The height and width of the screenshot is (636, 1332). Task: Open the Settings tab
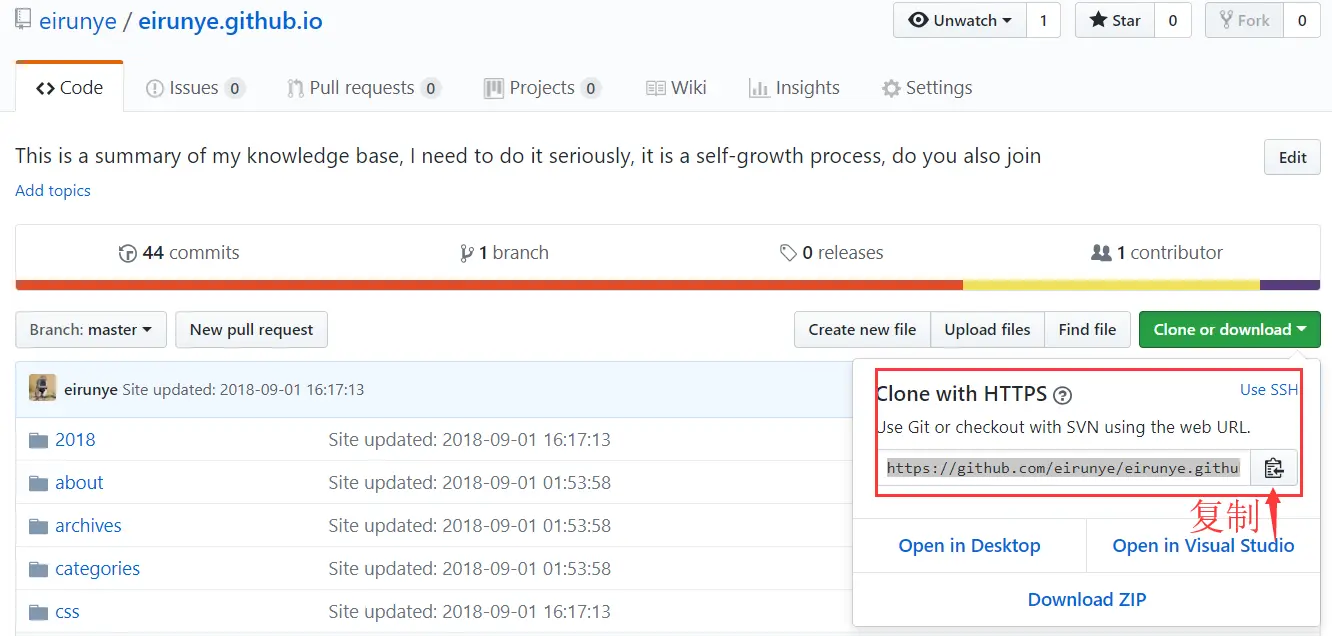click(x=927, y=88)
